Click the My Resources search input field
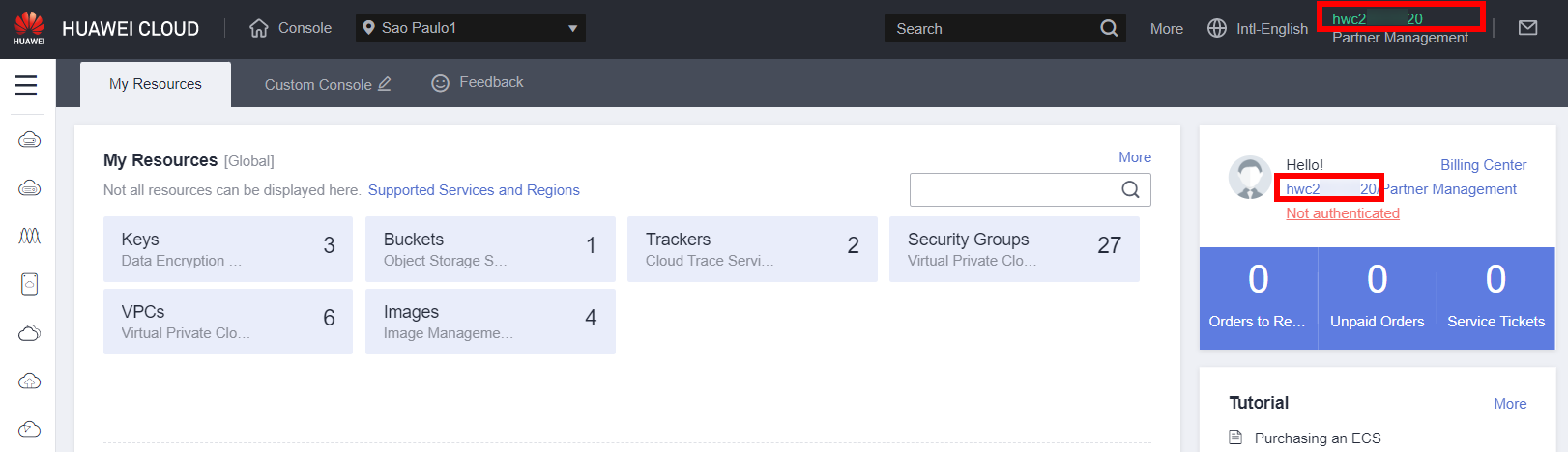The width and height of the screenshot is (1568, 452). tap(1010, 189)
